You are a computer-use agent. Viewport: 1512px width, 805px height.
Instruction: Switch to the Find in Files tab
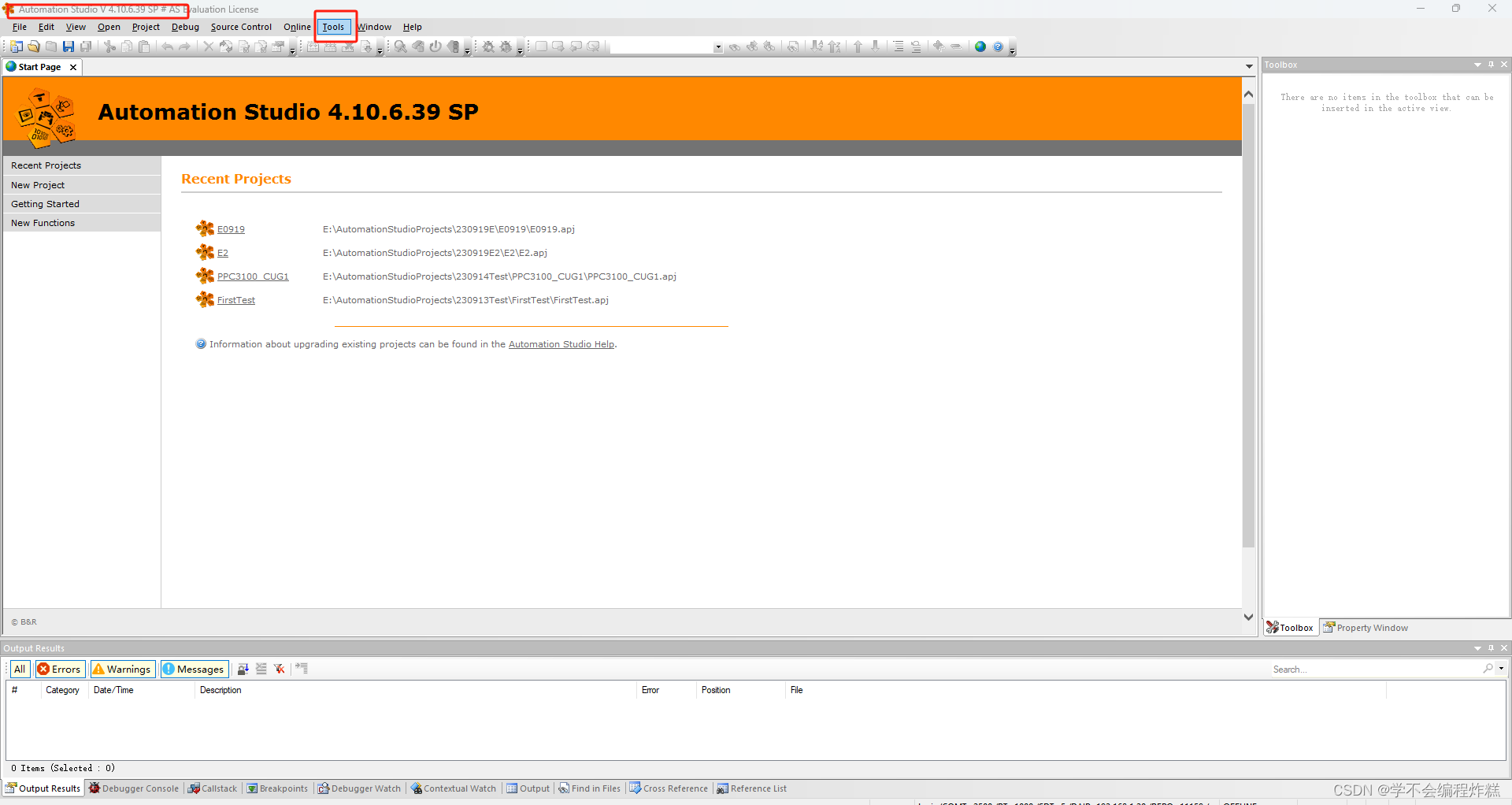coord(590,788)
